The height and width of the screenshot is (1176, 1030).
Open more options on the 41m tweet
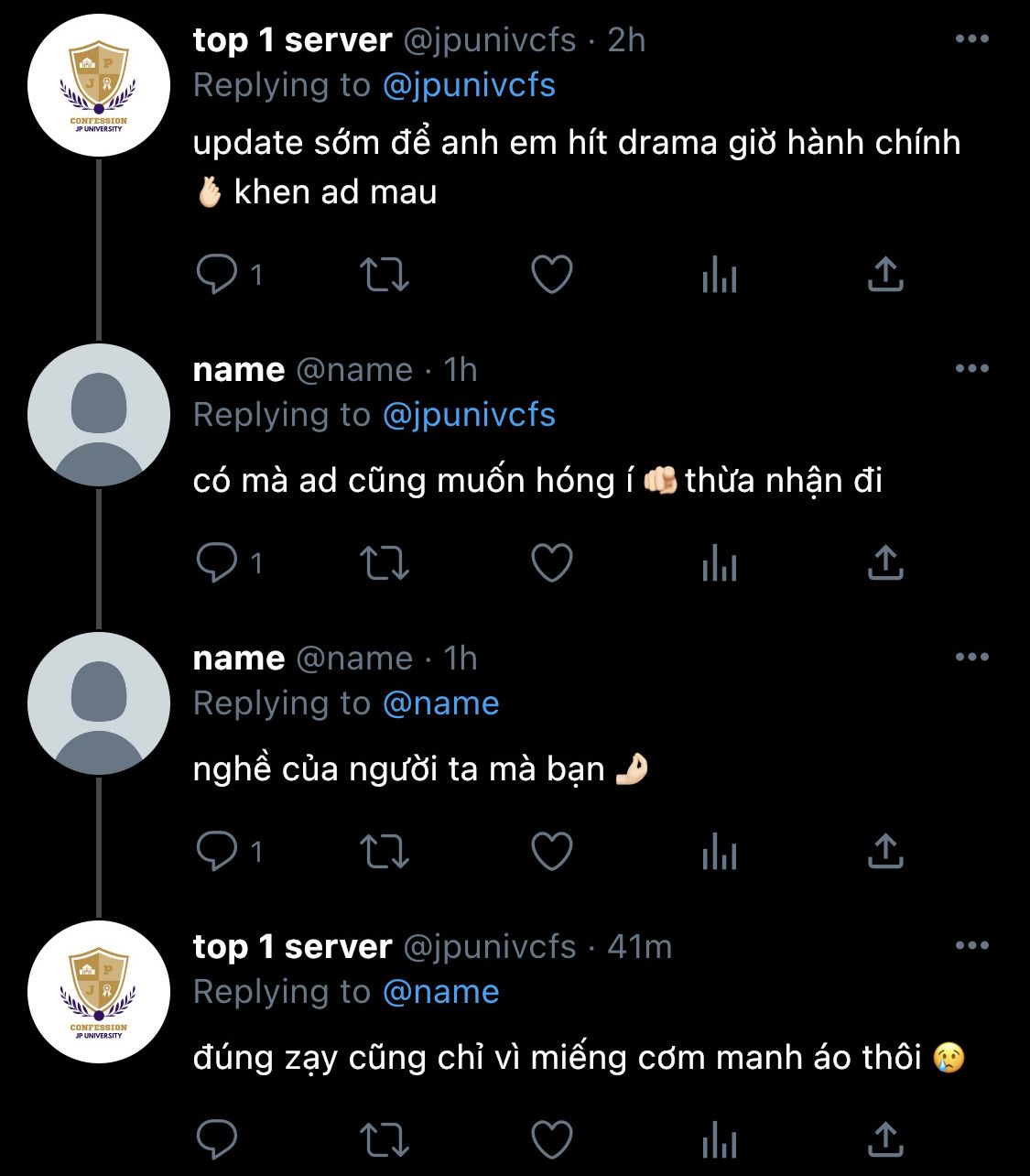pos(971,945)
